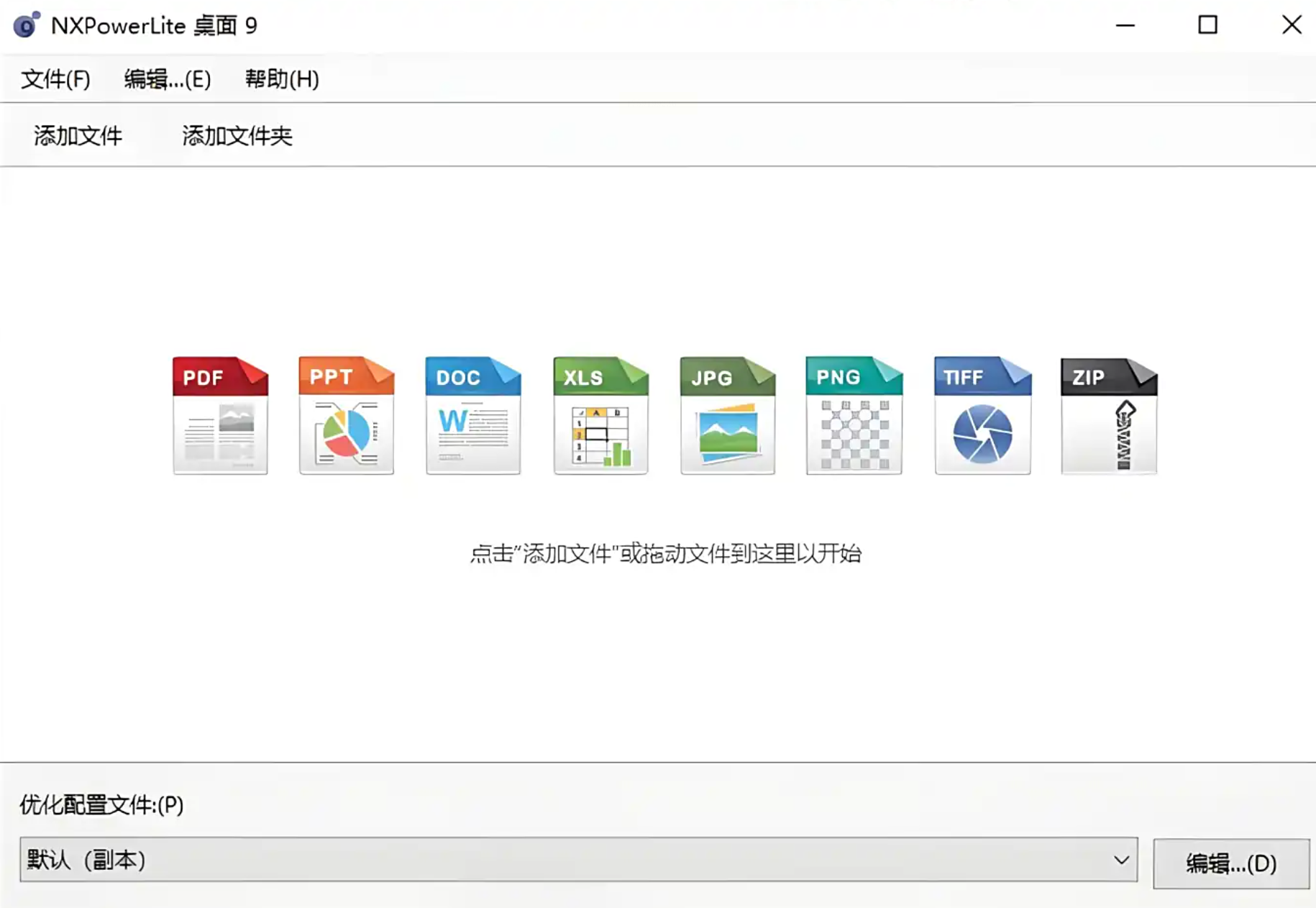Minimize the NXPowerLite window
Image resolution: width=1316 pixels, height=908 pixels.
(x=1125, y=25)
